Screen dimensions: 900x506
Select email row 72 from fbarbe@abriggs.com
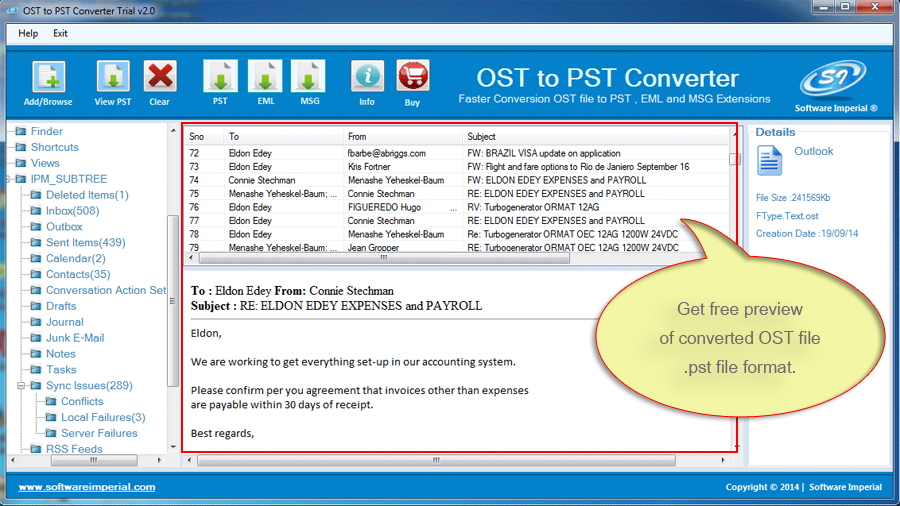click(457, 153)
